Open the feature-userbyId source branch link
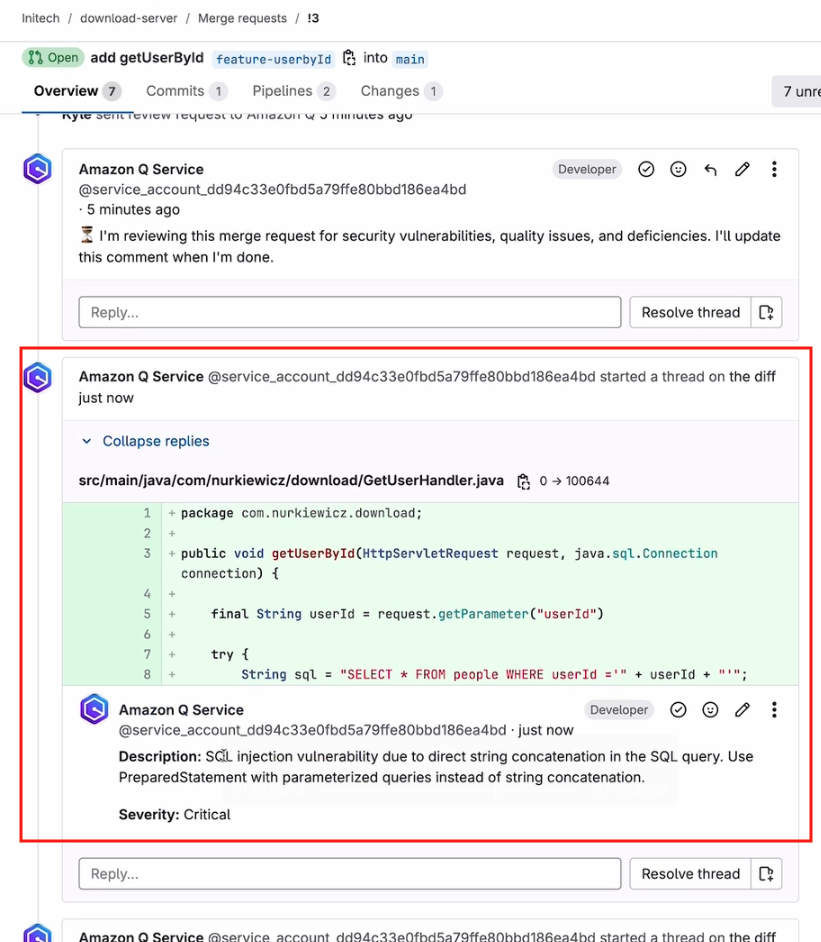Image resolution: width=821 pixels, height=942 pixels. pyautogui.click(x=273, y=59)
